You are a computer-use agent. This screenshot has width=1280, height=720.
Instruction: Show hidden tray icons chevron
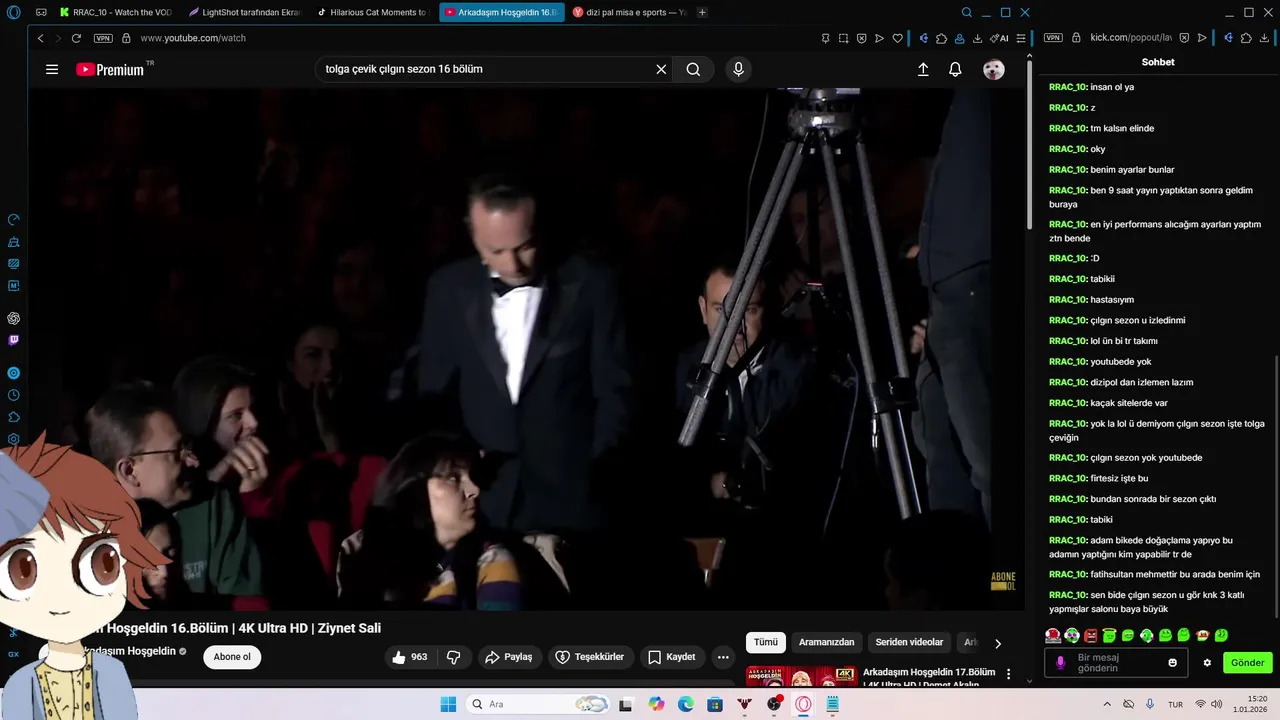point(1107,704)
